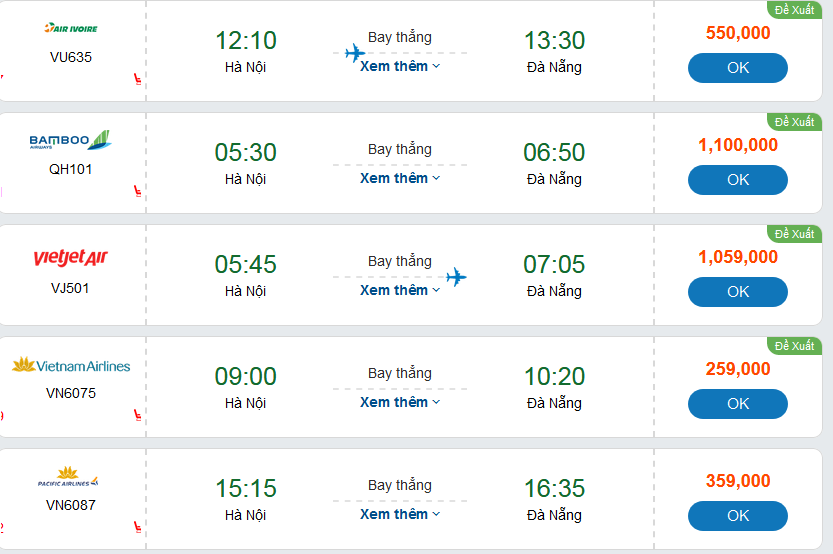Screen dimensions: 833x554
Task: Select the 1,100,000 Bamboo flight with OK
Action: click(737, 180)
